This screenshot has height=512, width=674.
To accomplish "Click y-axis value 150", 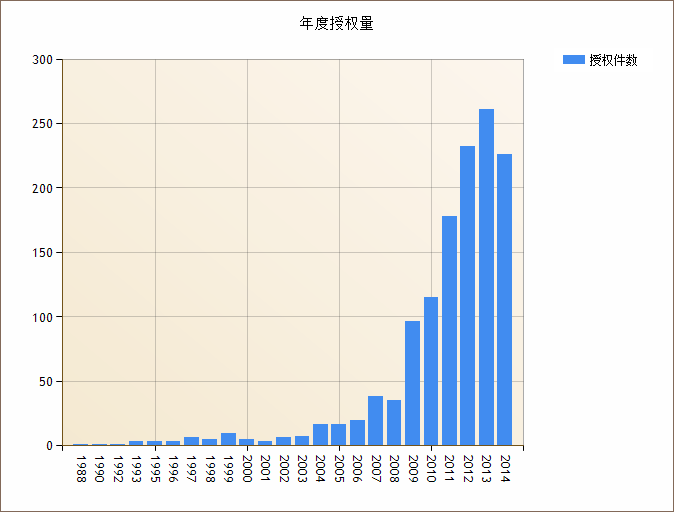I will point(43,253).
